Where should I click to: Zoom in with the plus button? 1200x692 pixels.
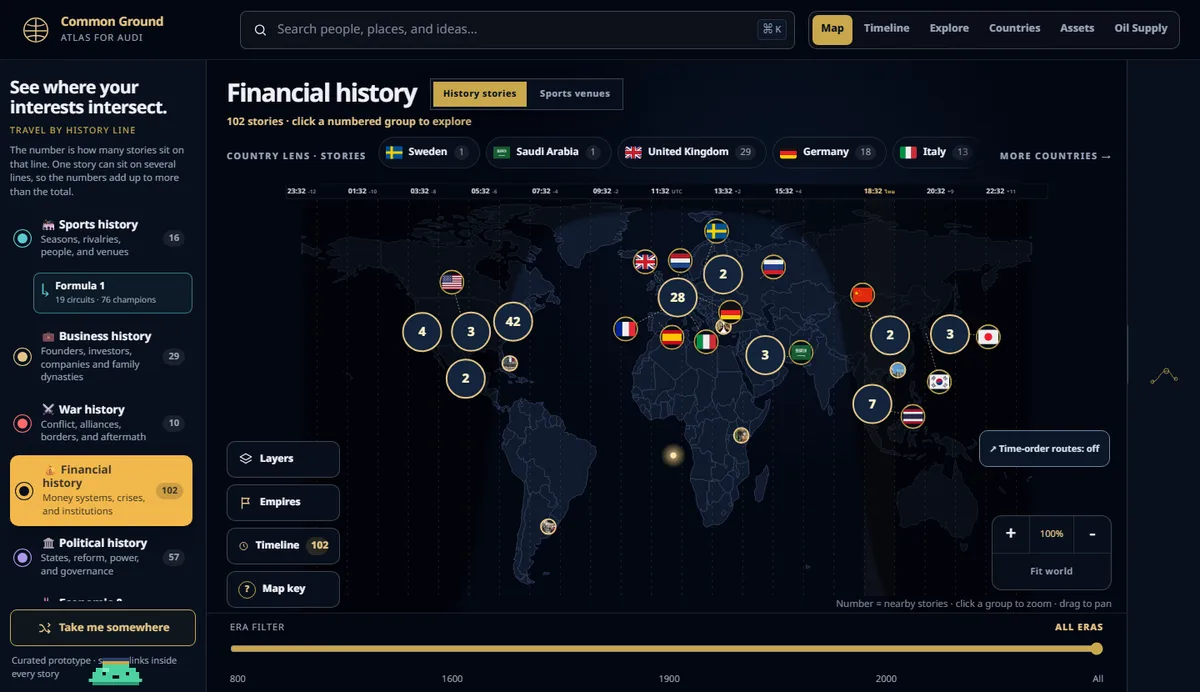pyautogui.click(x=1011, y=534)
